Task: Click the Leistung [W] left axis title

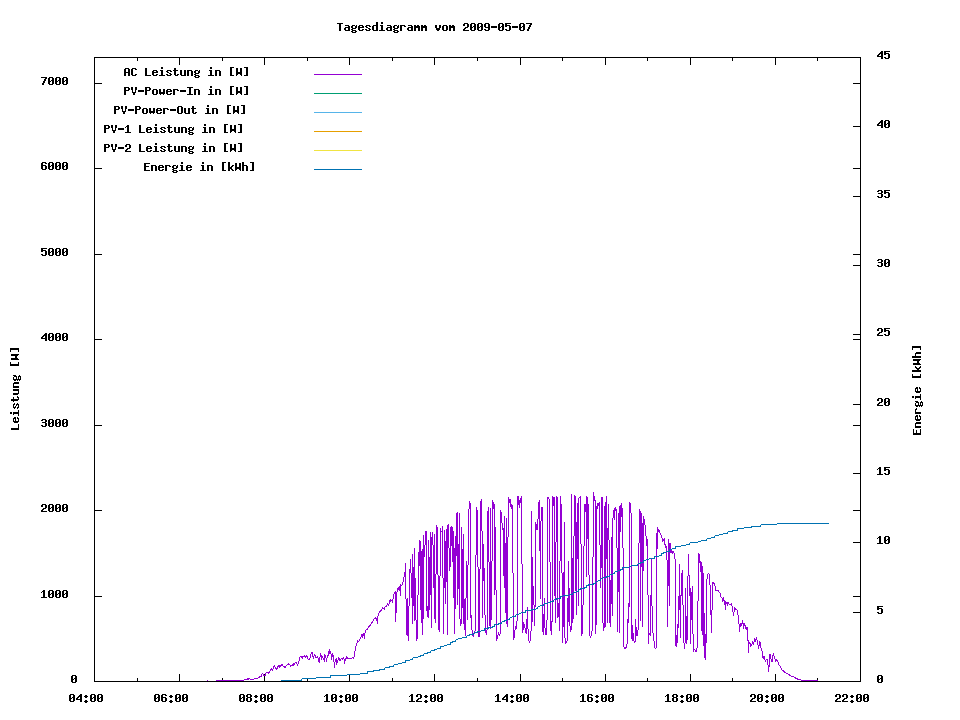Action: pyautogui.click(x=15, y=388)
